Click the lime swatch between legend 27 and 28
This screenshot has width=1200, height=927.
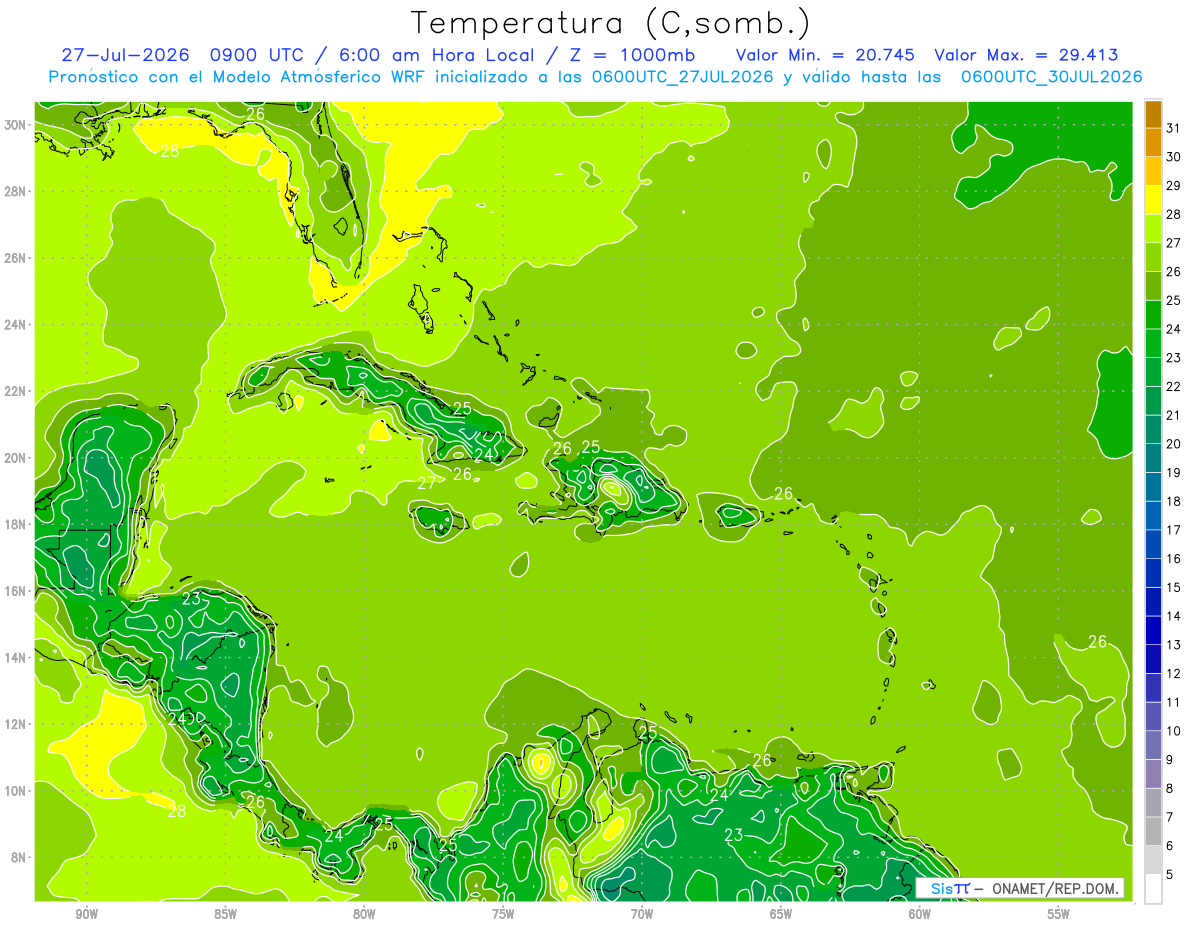pyautogui.click(x=1153, y=228)
